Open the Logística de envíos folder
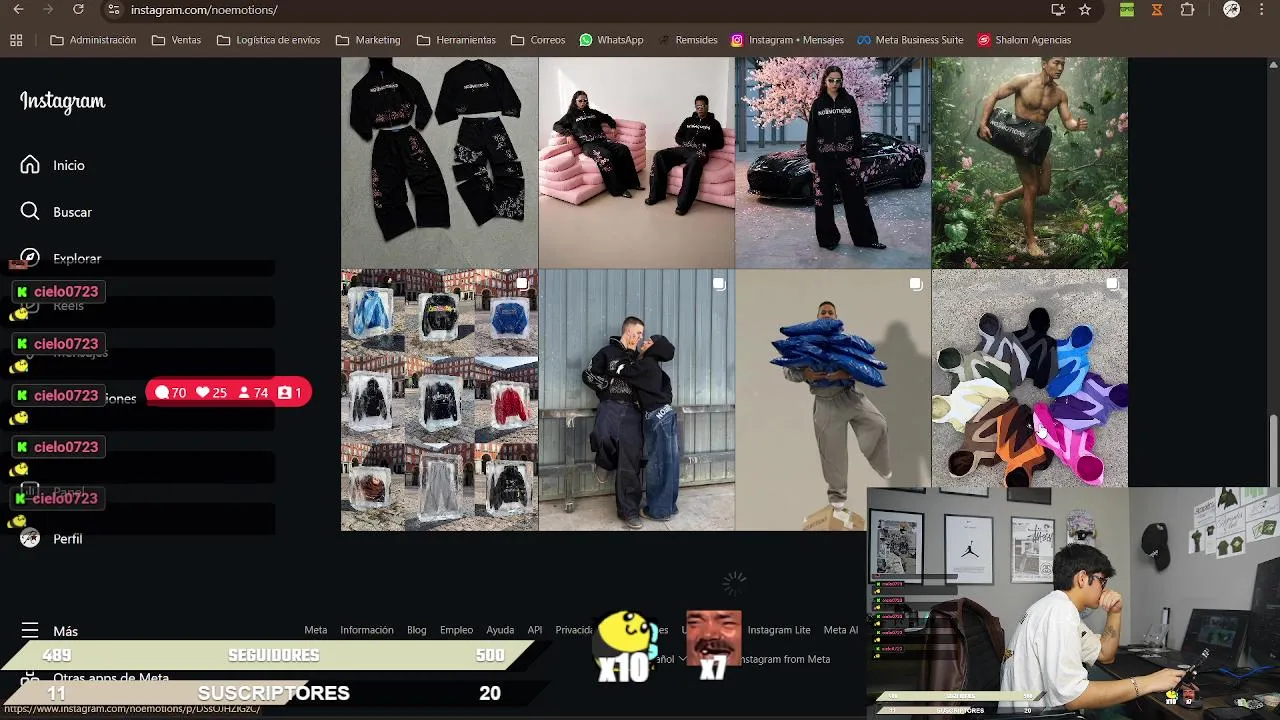Viewport: 1280px width, 720px height. [268, 40]
